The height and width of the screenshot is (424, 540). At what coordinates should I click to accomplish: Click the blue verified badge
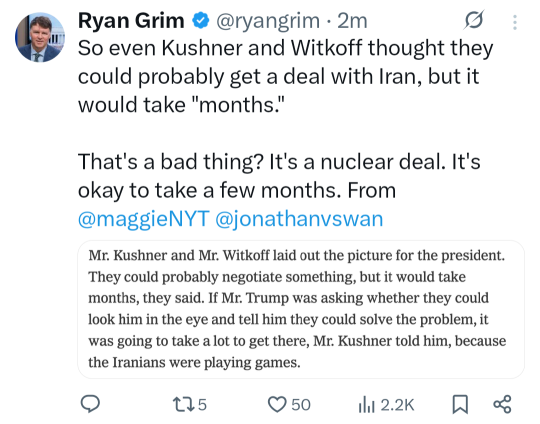click(201, 21)
